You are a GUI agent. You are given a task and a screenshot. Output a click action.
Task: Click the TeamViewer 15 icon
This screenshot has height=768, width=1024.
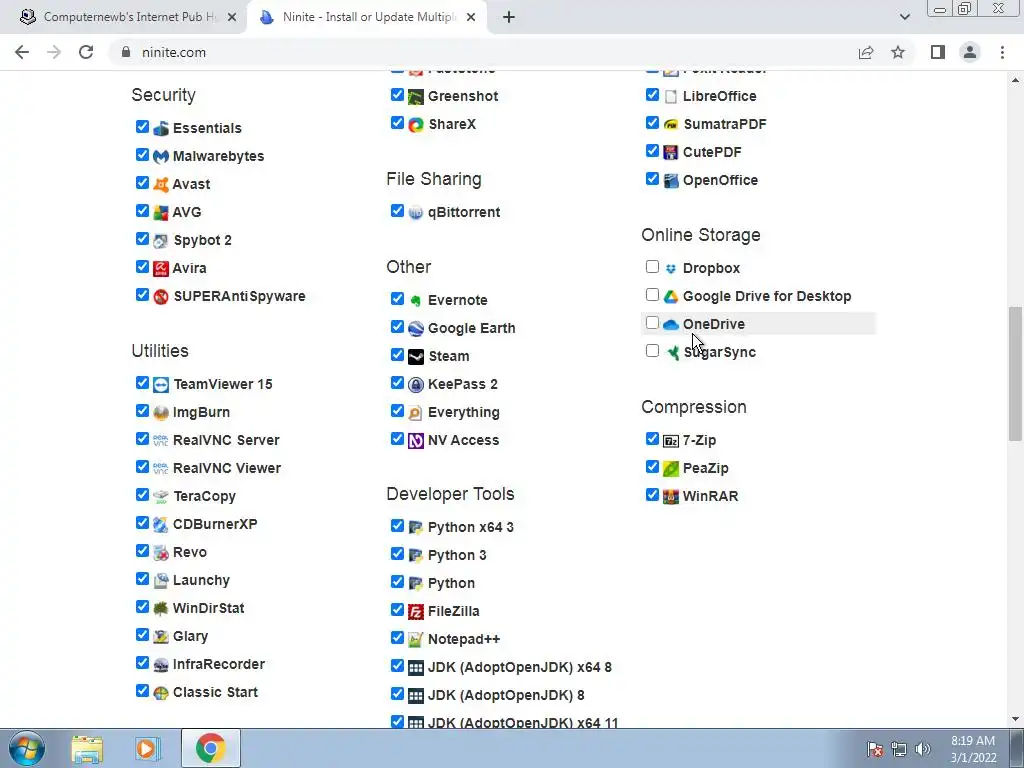tap(161, 385)
